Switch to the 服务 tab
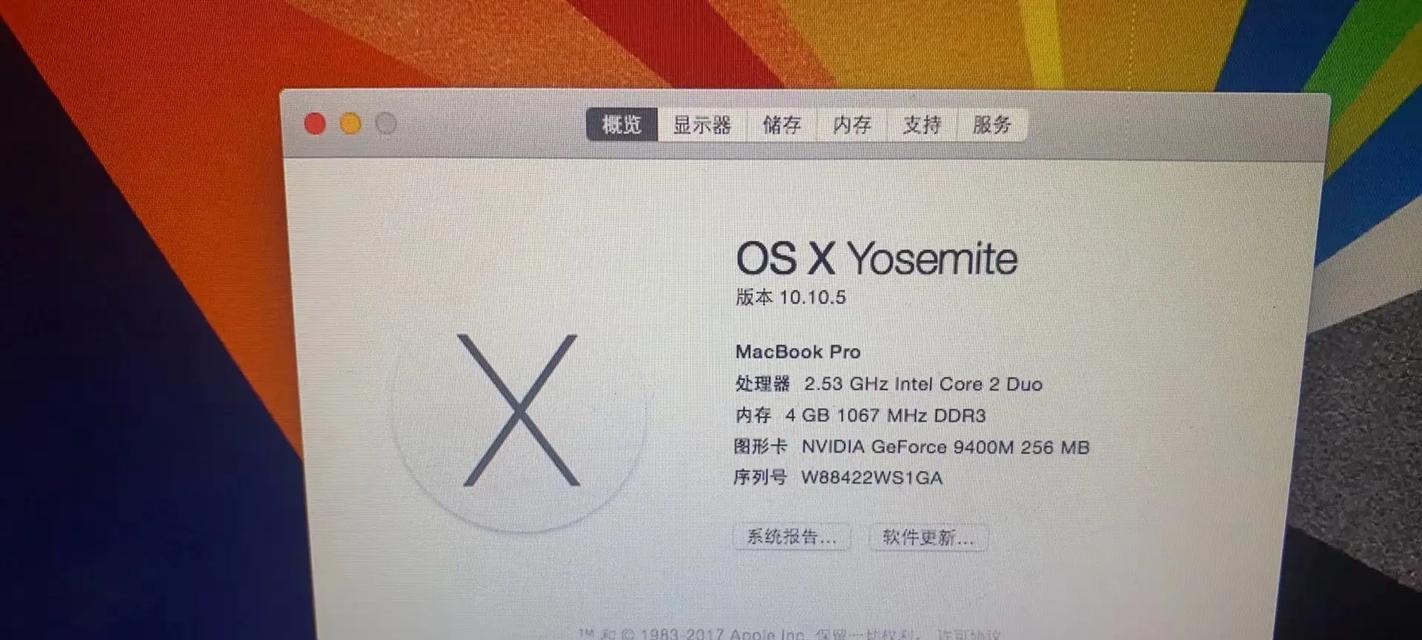Image resolution: width=1422 pixels, height=640 pixels. (x=992, y=125)
